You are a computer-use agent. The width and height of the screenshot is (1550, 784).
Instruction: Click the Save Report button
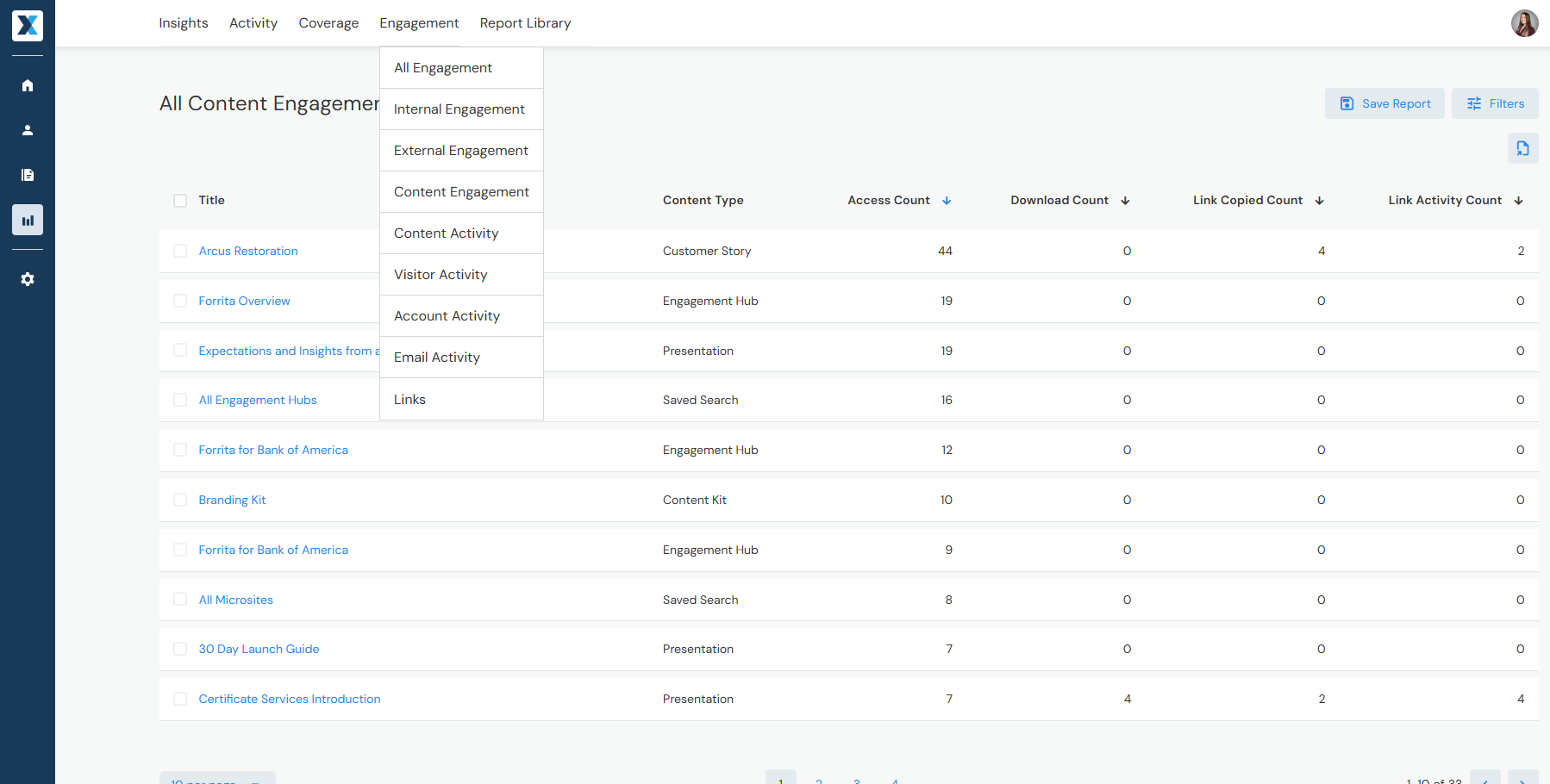point(1384,103)
